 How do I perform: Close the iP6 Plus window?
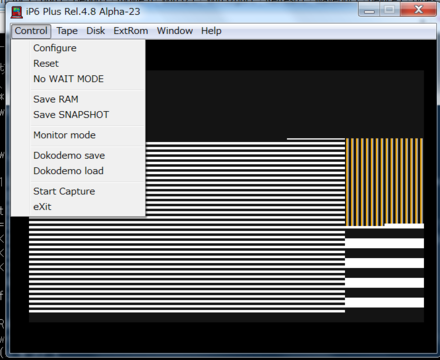[x=418, y=10]
